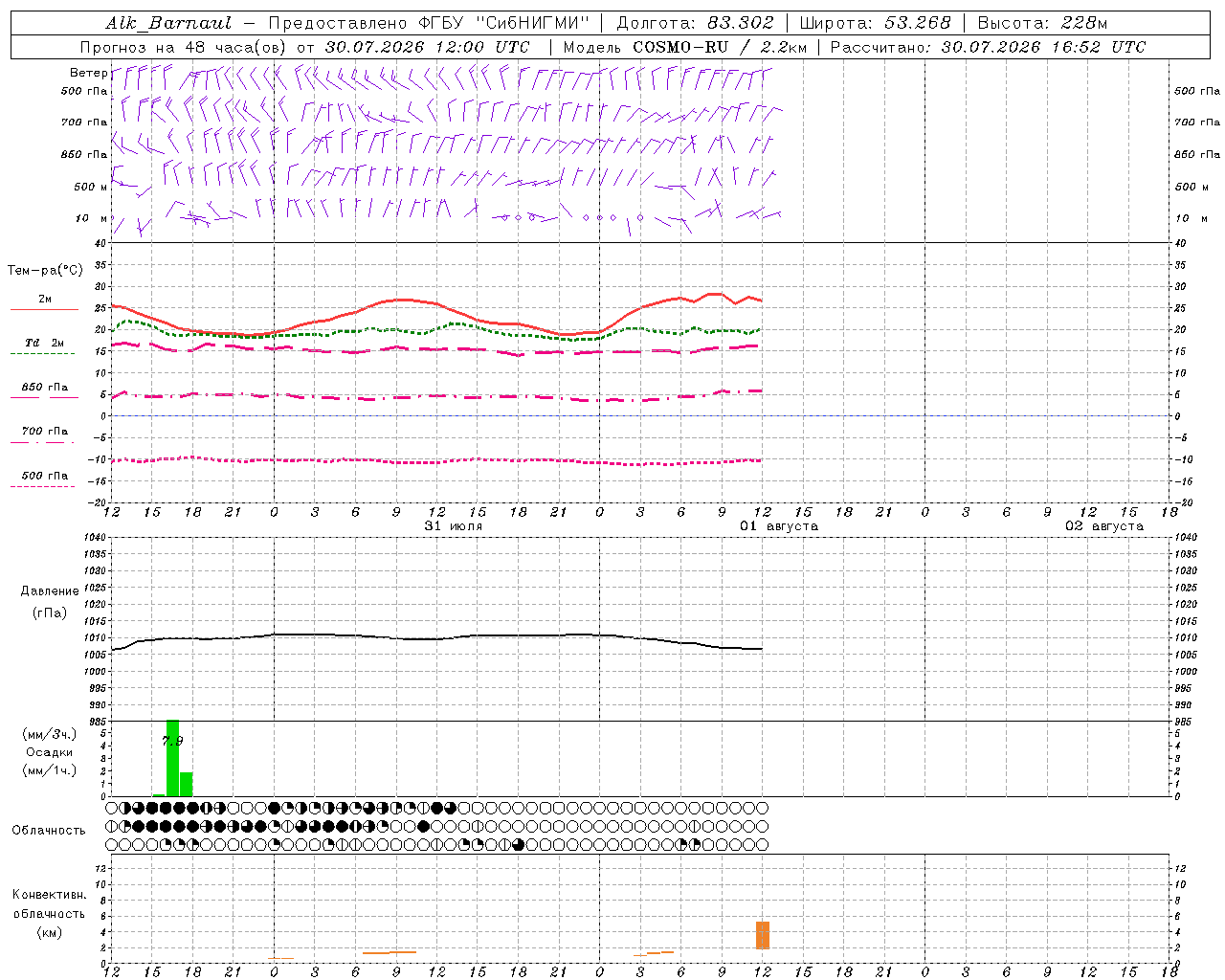Click the longitude value 83.302
The width and height of the screenshot is (1225, 980).
pos(740,23)
